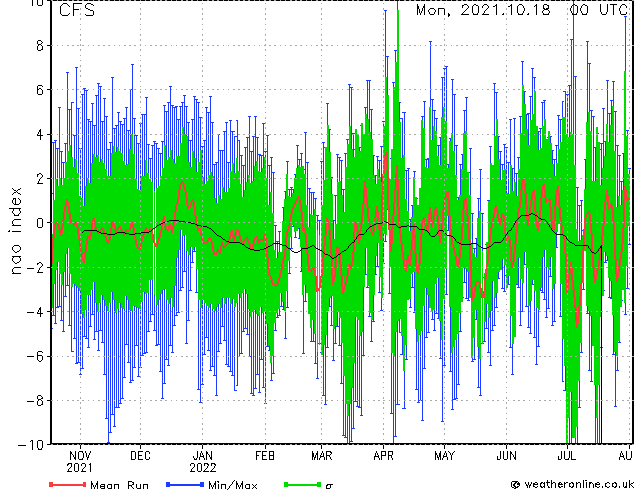Click the y-axis value 8
The image size is (634, 490).
coord(40,46)
